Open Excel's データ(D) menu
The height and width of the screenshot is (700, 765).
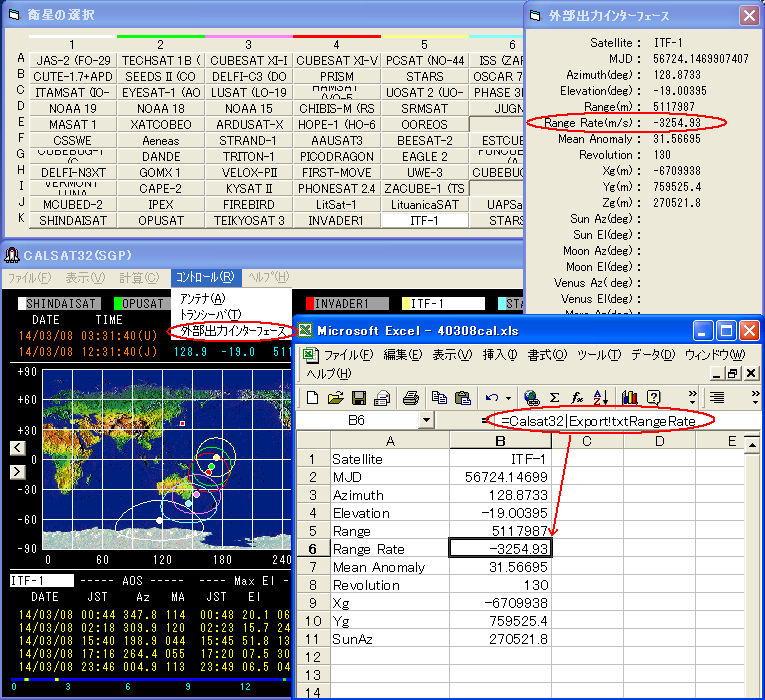click(x=653, y=355)
